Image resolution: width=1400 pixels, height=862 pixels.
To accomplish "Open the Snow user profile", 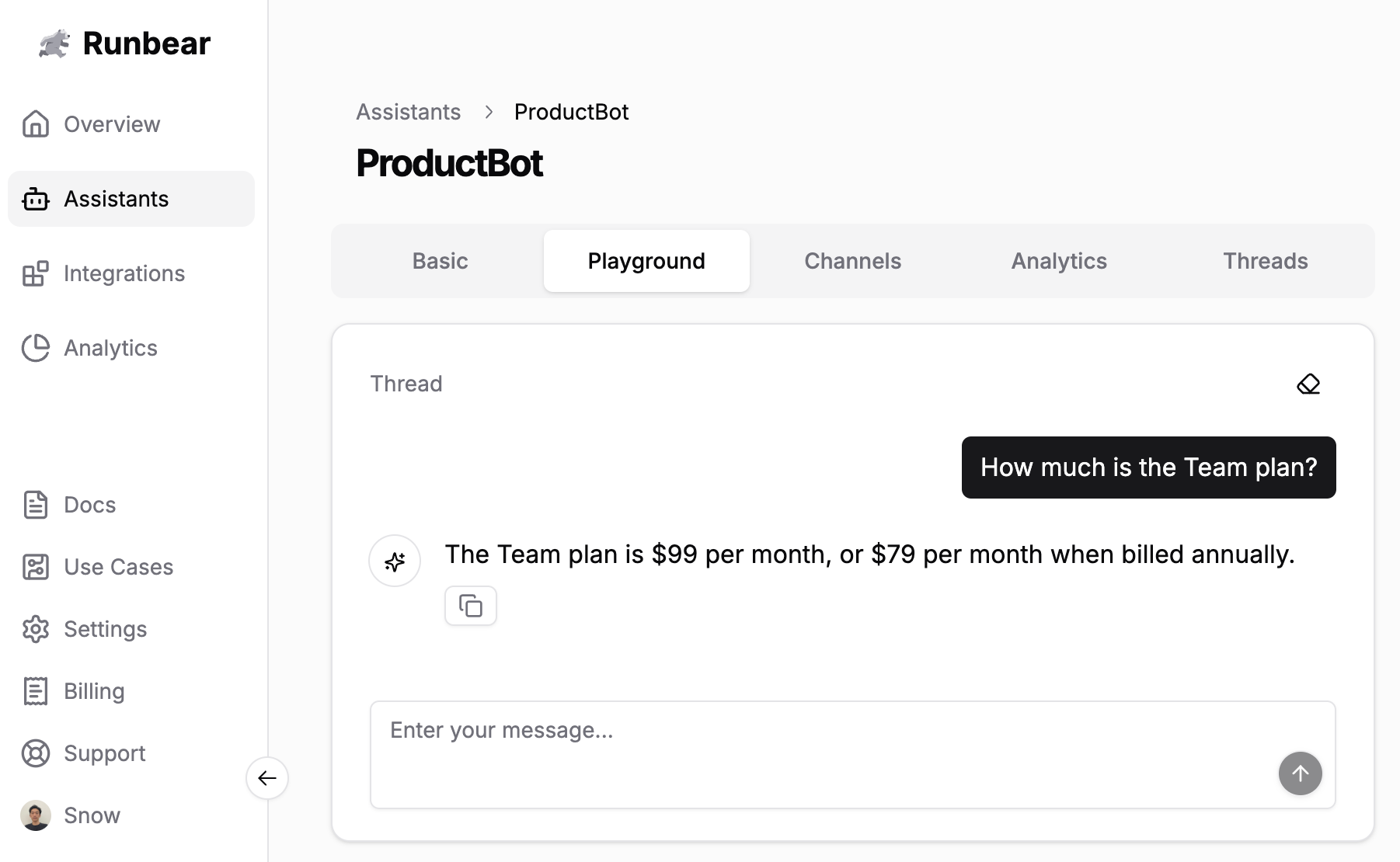I will pyautogui.click(x=91, y=815).
